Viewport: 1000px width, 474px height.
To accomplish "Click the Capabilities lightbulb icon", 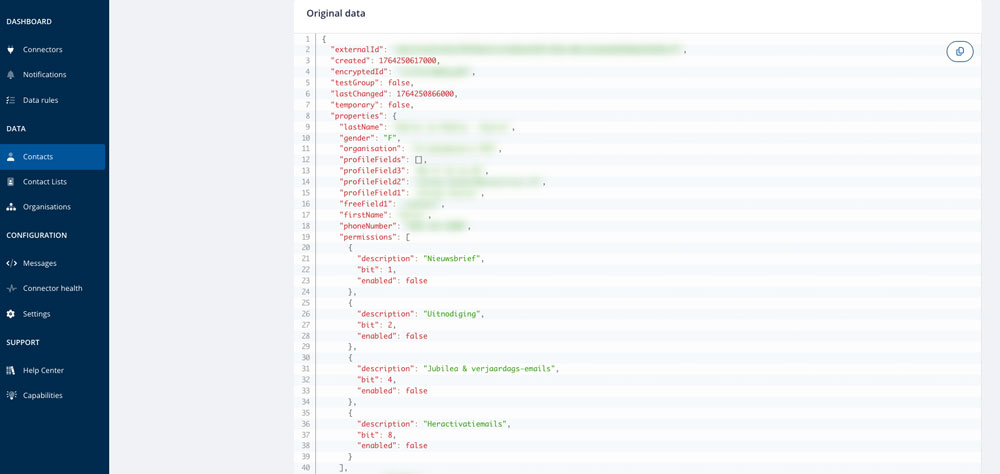I will click(x=10, y=396).
